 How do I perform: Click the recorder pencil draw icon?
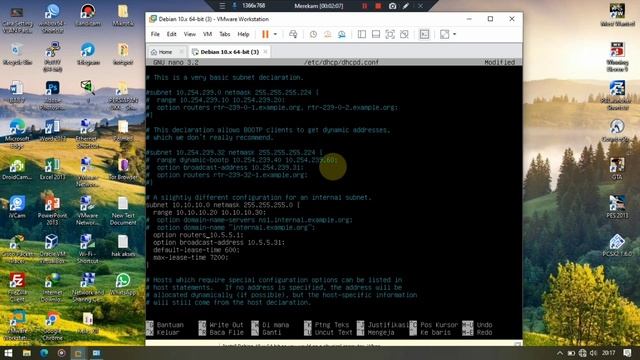(x=406, y=6)
